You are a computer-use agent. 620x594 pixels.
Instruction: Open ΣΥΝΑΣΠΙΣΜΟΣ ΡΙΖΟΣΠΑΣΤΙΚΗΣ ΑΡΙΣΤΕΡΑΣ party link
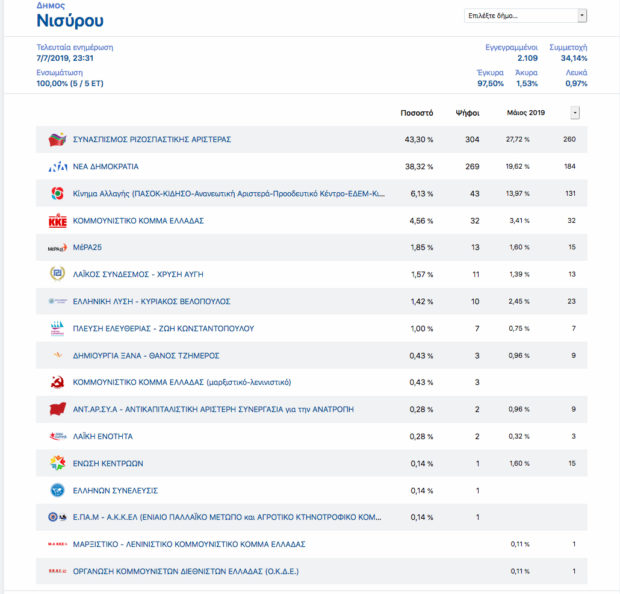152,140
